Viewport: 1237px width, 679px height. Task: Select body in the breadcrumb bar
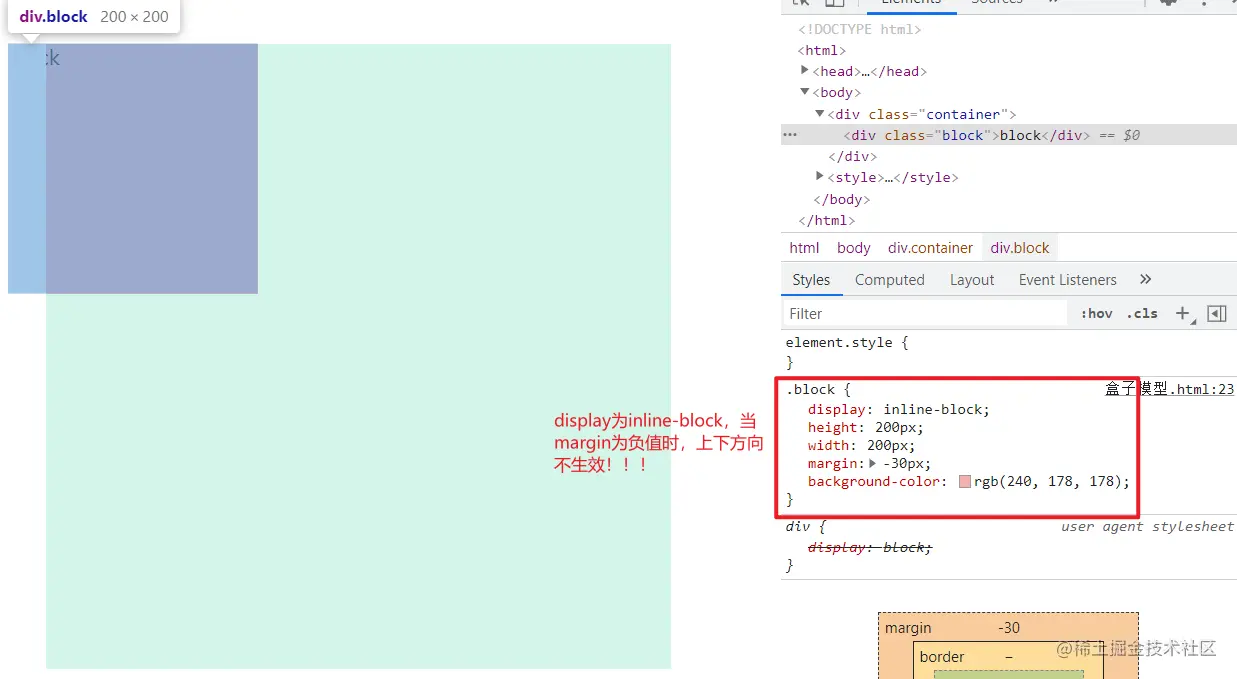click(854, 248)
